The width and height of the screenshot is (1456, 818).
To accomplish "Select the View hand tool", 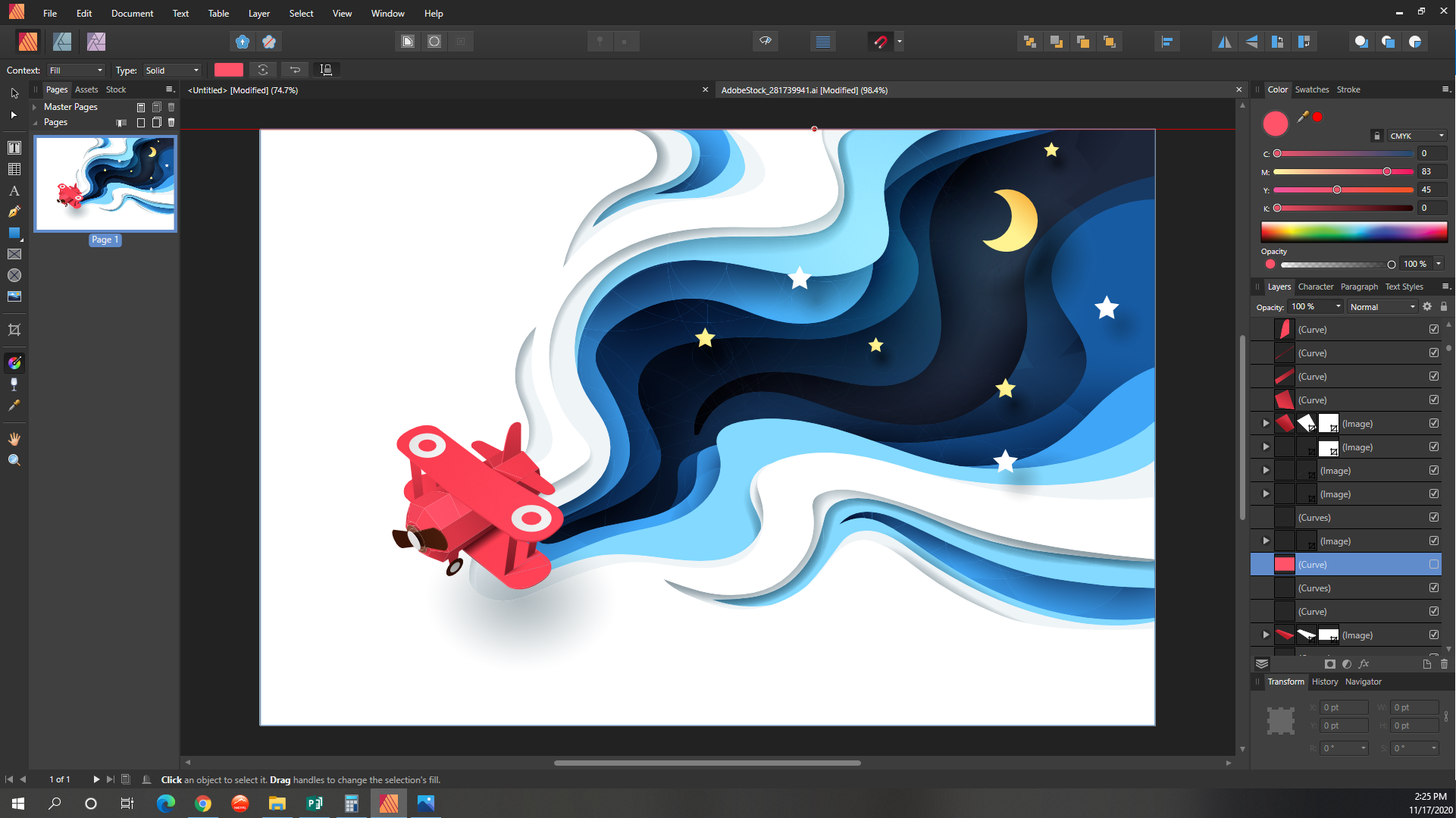I will (x=14, y=439).
